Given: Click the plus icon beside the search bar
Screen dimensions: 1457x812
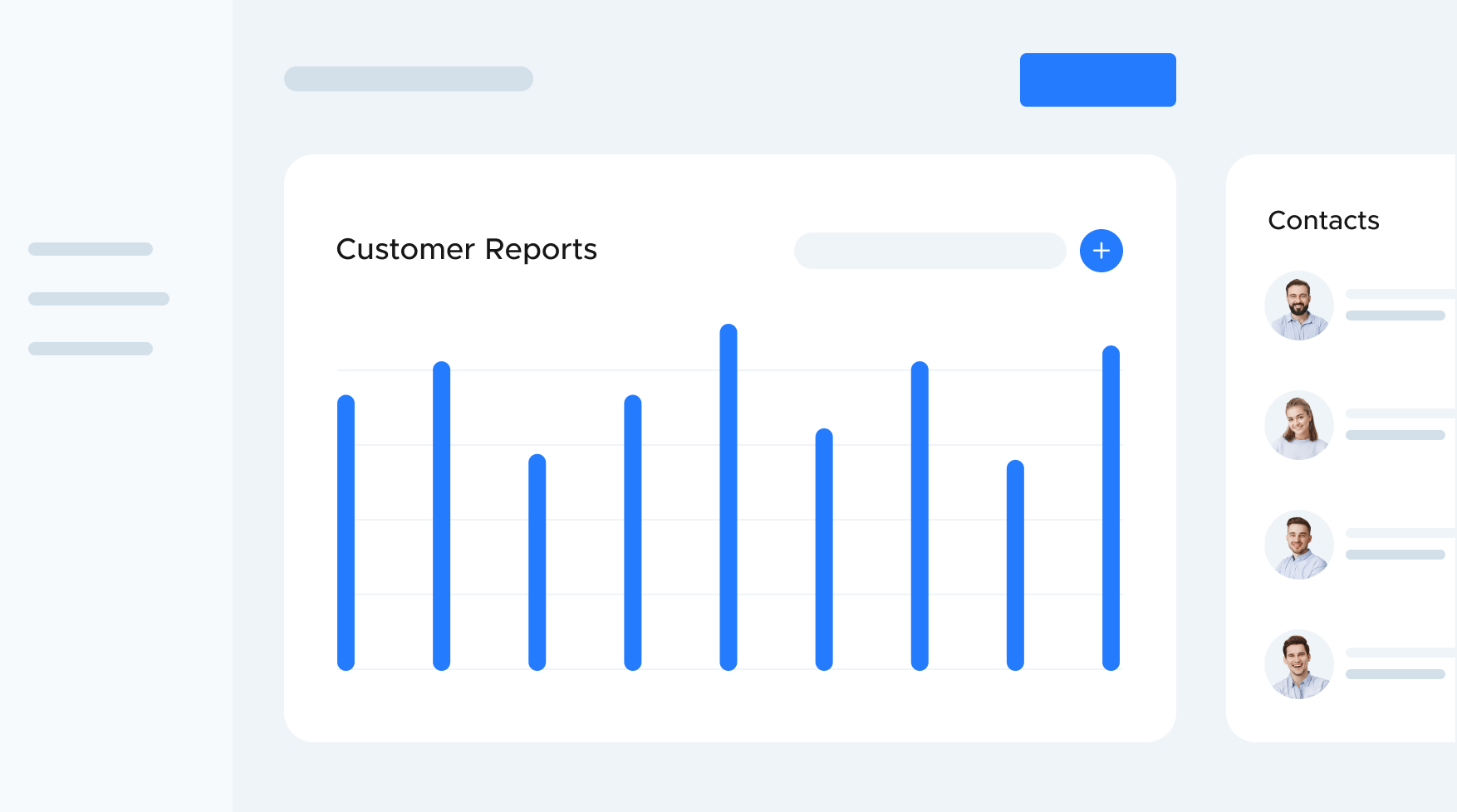Looking at the screenshot, I should [x=1101, y=250].
